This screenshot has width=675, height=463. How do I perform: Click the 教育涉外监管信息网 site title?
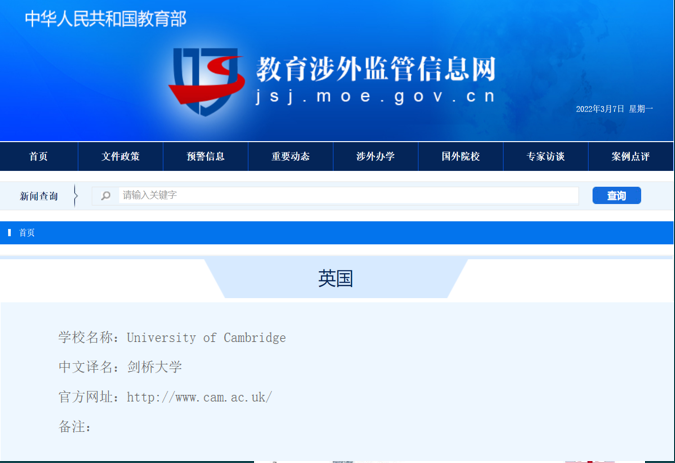point(375,68)
